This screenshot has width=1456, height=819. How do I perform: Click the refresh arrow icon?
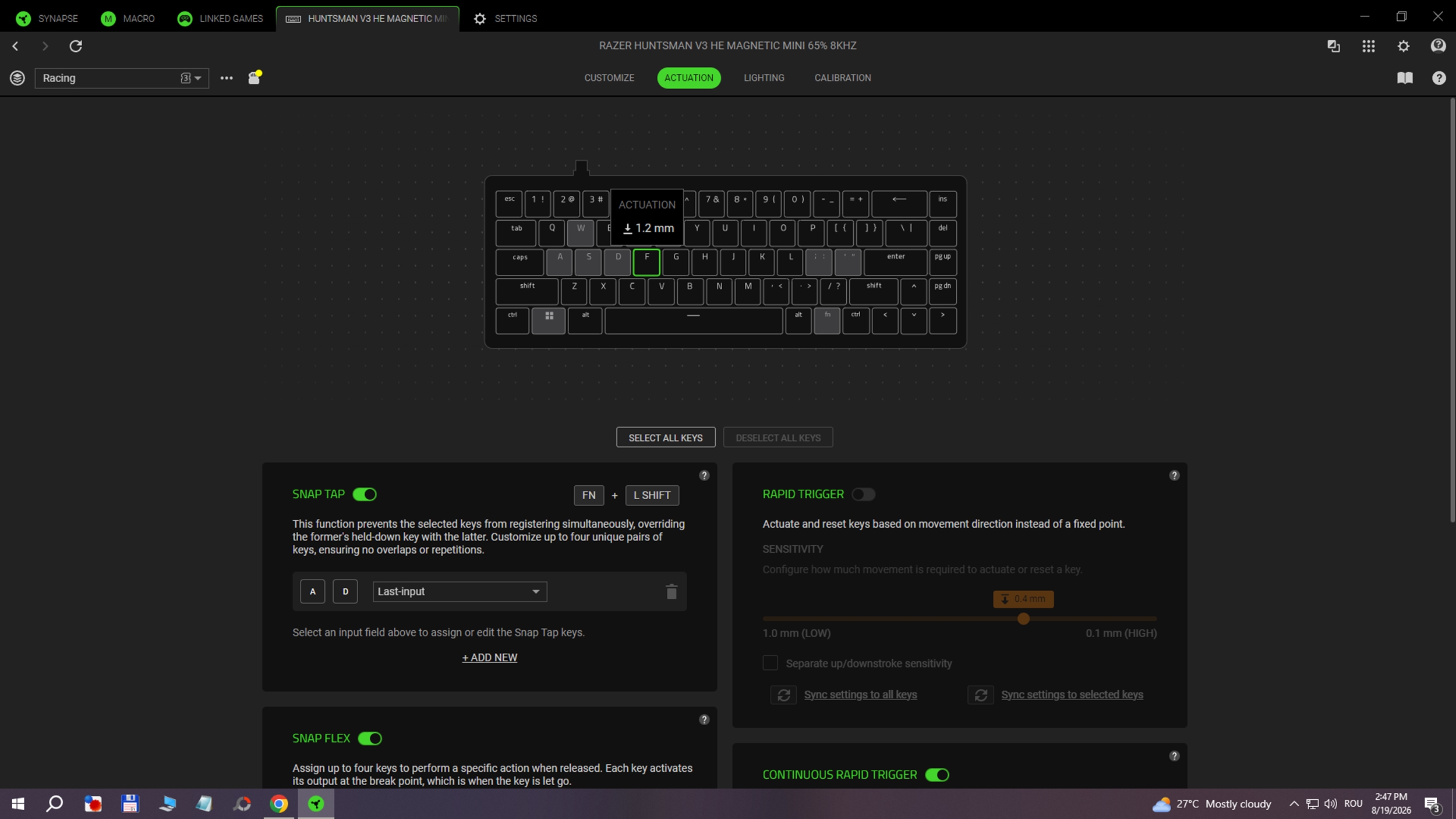pyautogui.click(x=76, y=46)
